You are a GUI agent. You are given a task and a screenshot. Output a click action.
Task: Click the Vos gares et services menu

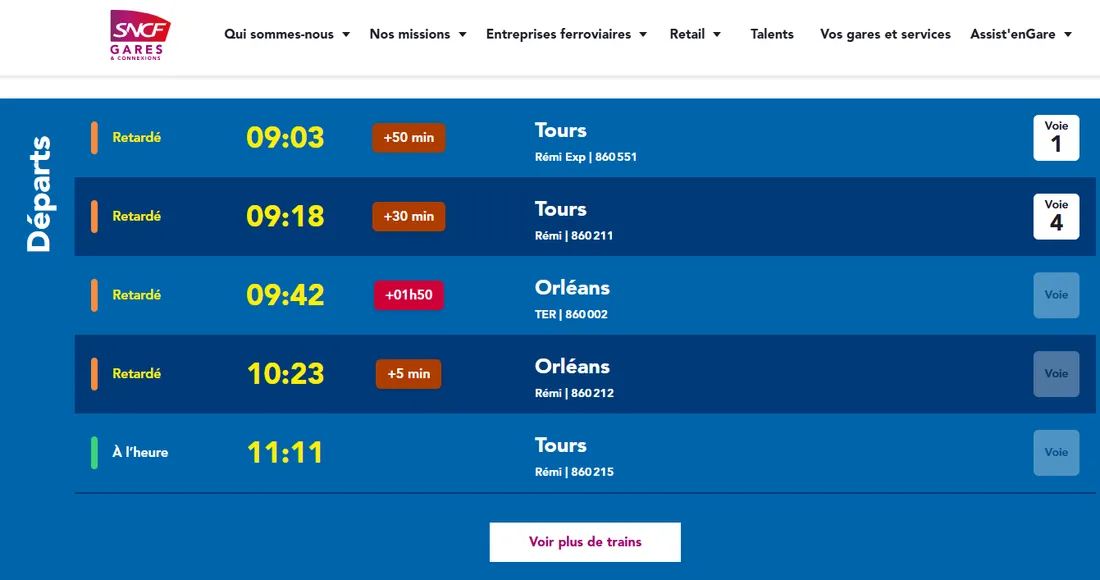tap(885, 33)
